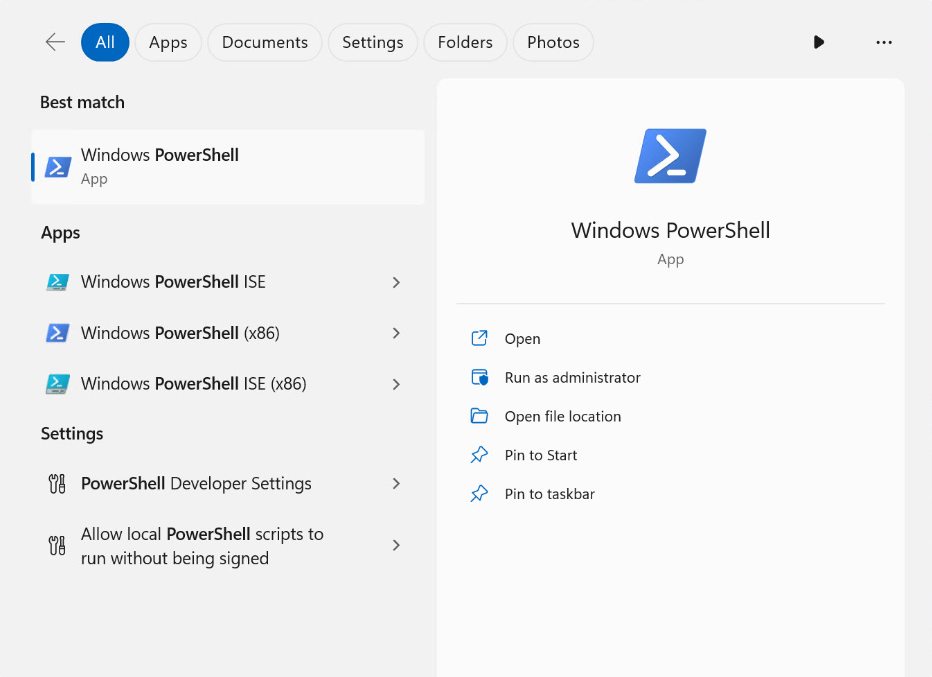Click the Open action label
932x677 pixels.
tap(522, 339)
